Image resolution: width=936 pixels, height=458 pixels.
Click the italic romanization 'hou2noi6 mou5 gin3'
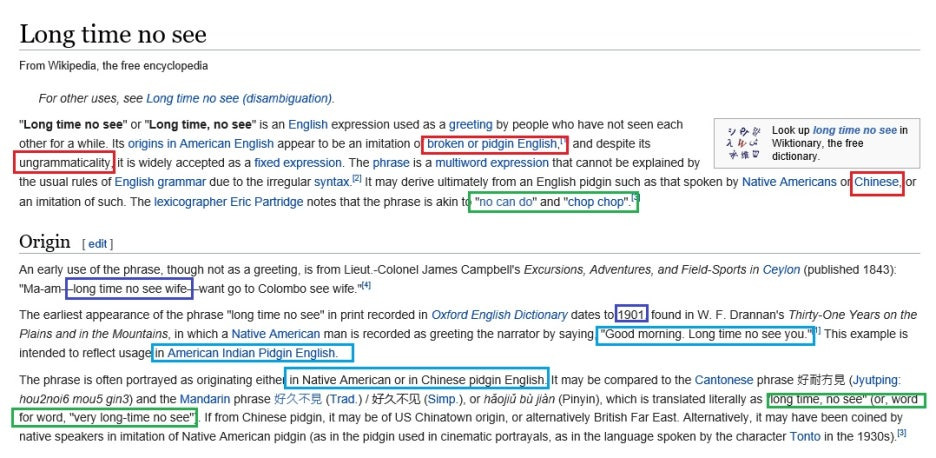[75, 399]
